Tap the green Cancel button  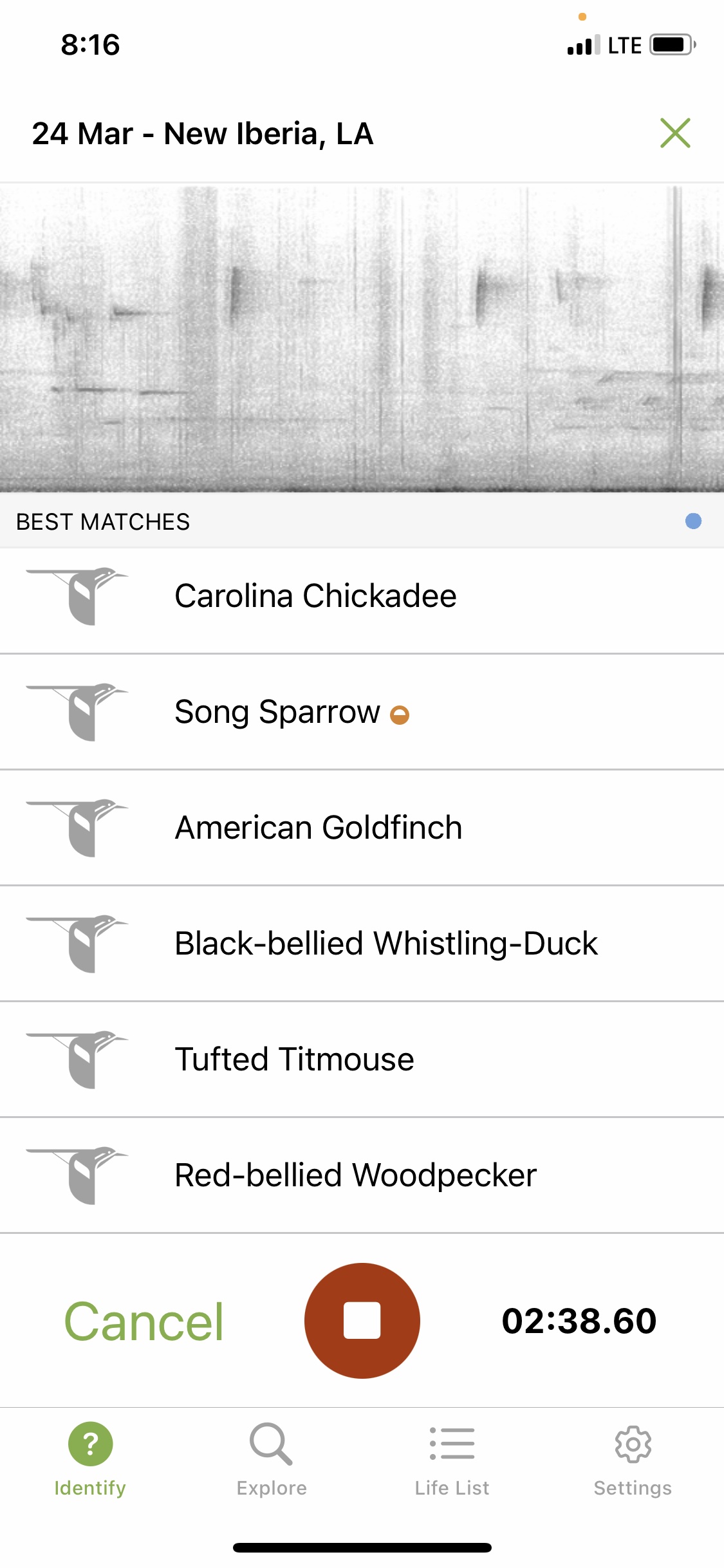tap(144, 1321)
